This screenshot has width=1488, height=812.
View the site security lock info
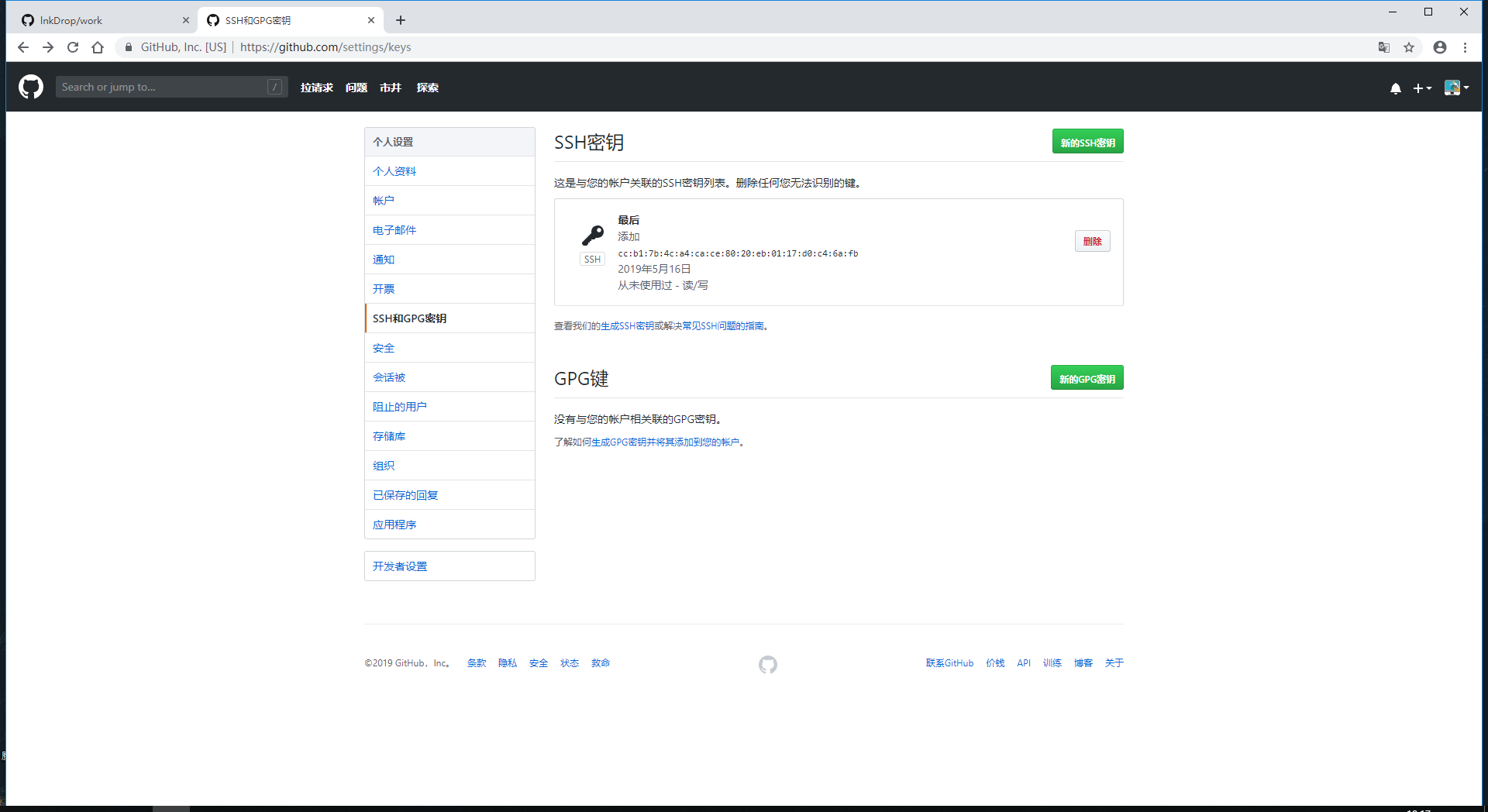(129, 47)
